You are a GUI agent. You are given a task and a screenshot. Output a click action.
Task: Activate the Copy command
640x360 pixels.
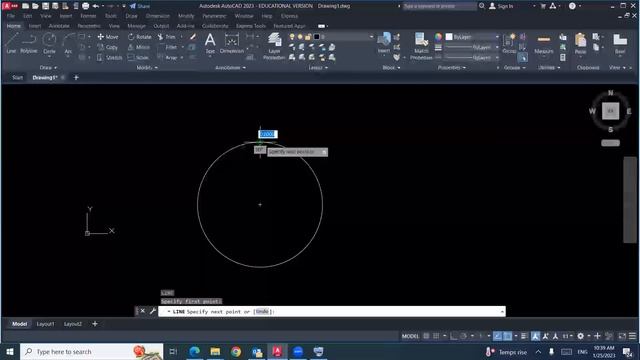tap(108, 47)
